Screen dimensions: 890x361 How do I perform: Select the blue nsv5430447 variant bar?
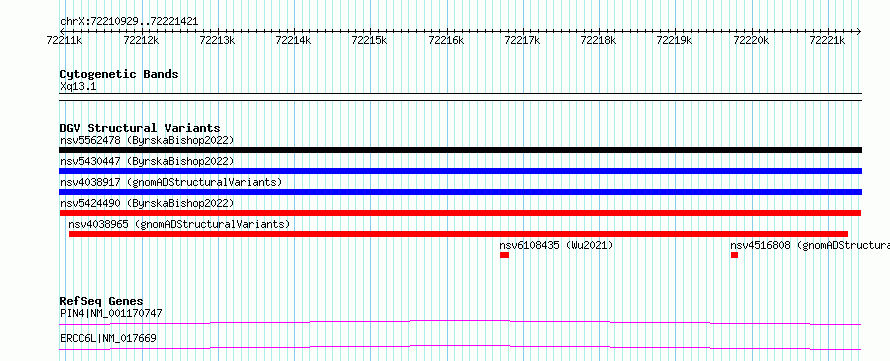tap(460, 171)
